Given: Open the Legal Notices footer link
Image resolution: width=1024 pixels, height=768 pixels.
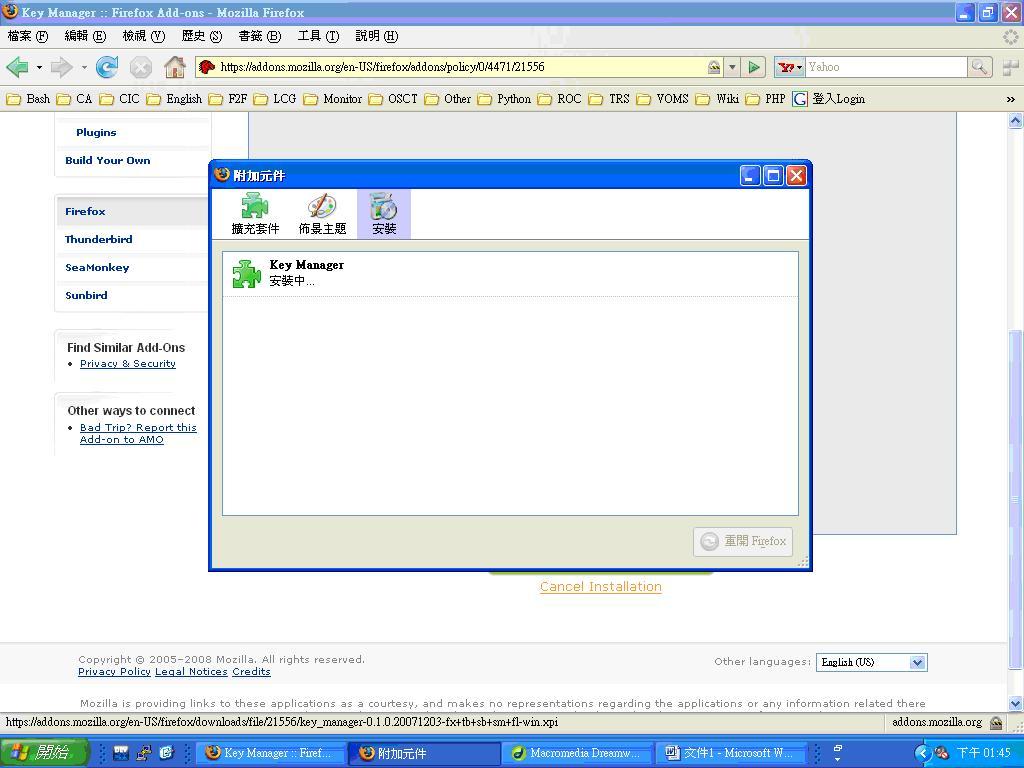Looking at the screenshot, I should [191, 672].
